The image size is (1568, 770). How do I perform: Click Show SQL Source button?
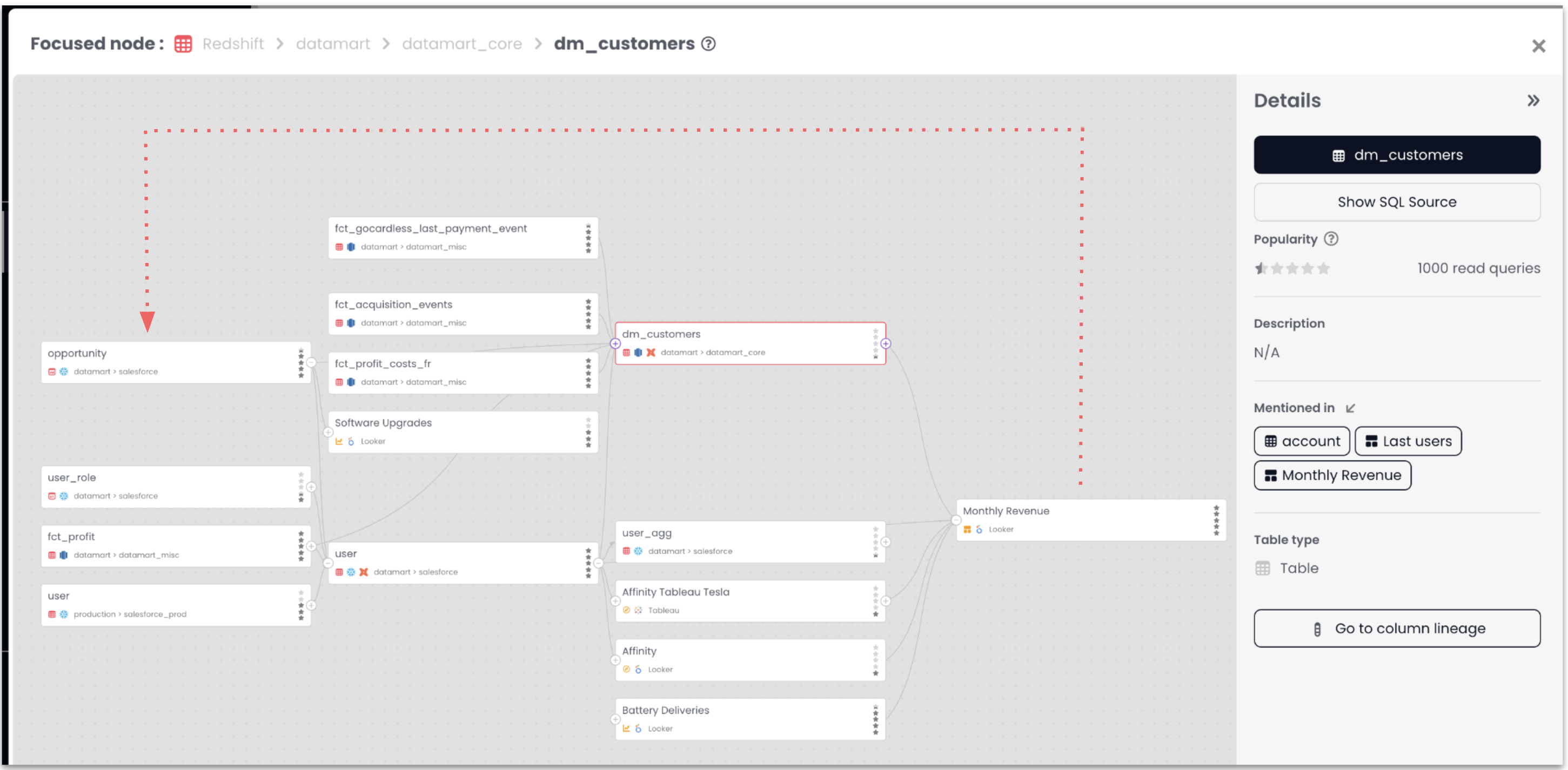pyautogui.click(x=1396, y=202)
